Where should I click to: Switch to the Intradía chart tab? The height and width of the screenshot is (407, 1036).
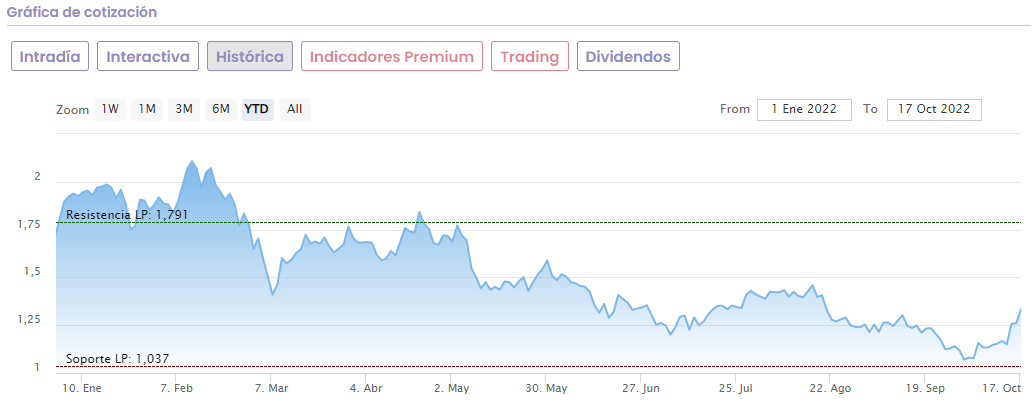[51, 56]
